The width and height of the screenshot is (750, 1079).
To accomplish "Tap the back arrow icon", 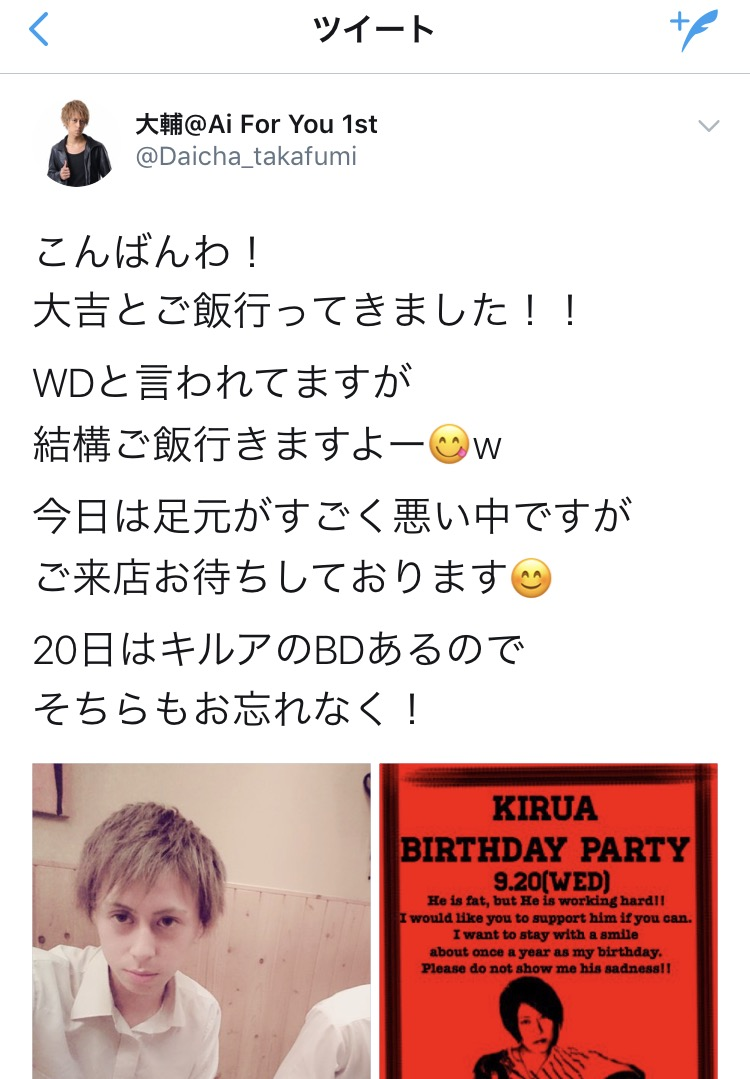I will click(39, 29).
